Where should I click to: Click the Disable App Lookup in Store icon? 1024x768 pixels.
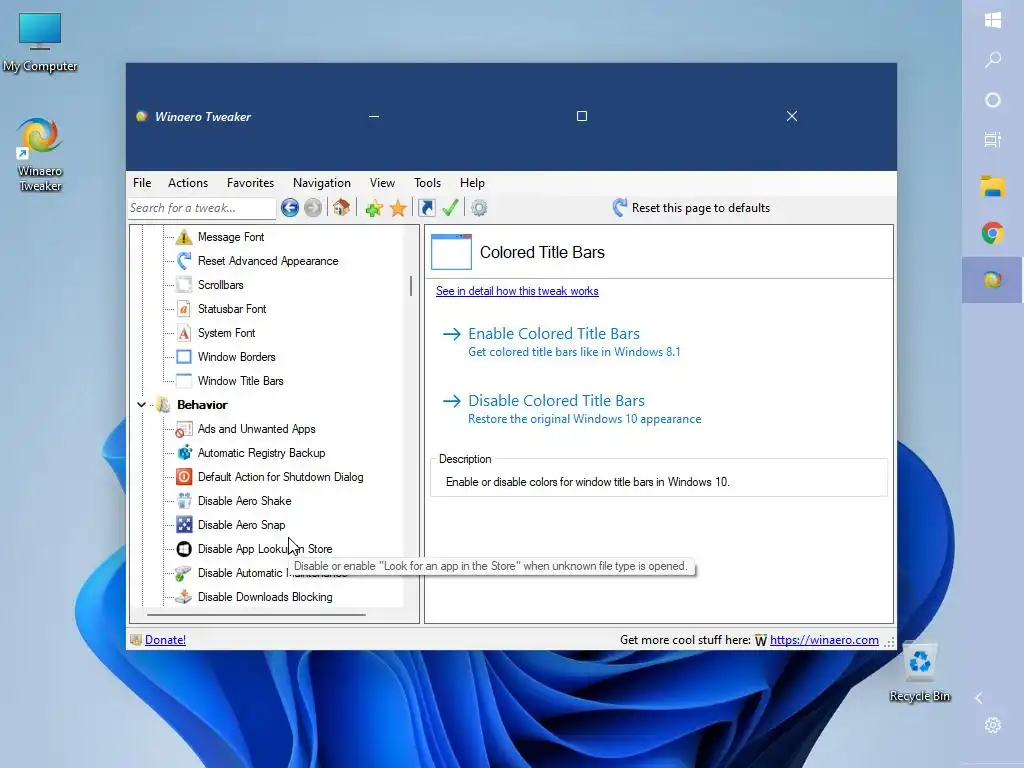[x=184, y=549]
